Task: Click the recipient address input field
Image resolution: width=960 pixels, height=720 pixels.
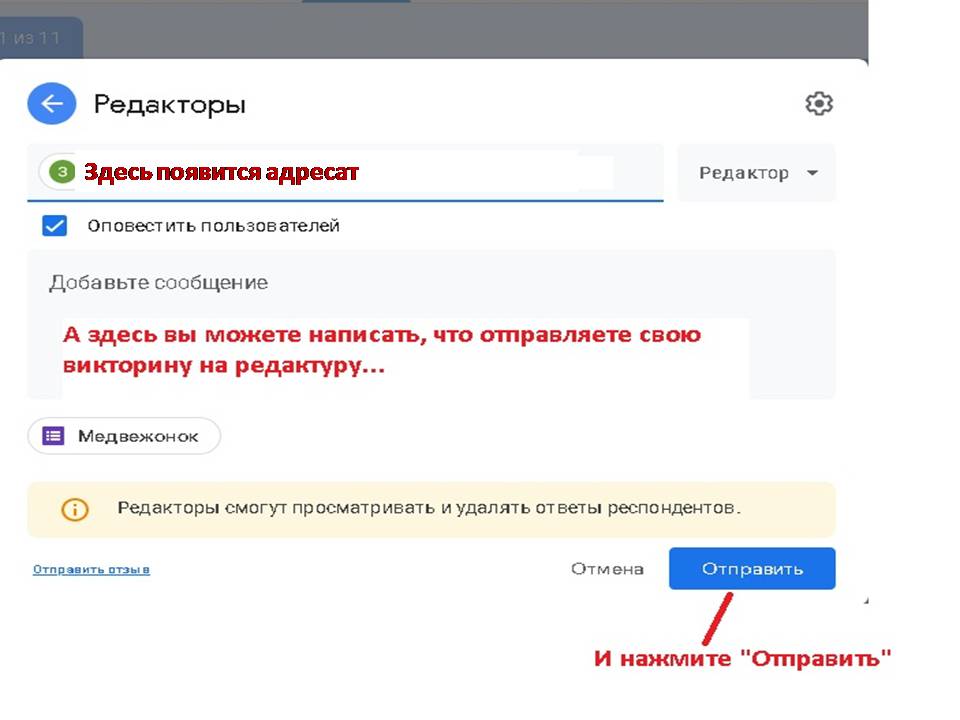Action: coord(345,173)
